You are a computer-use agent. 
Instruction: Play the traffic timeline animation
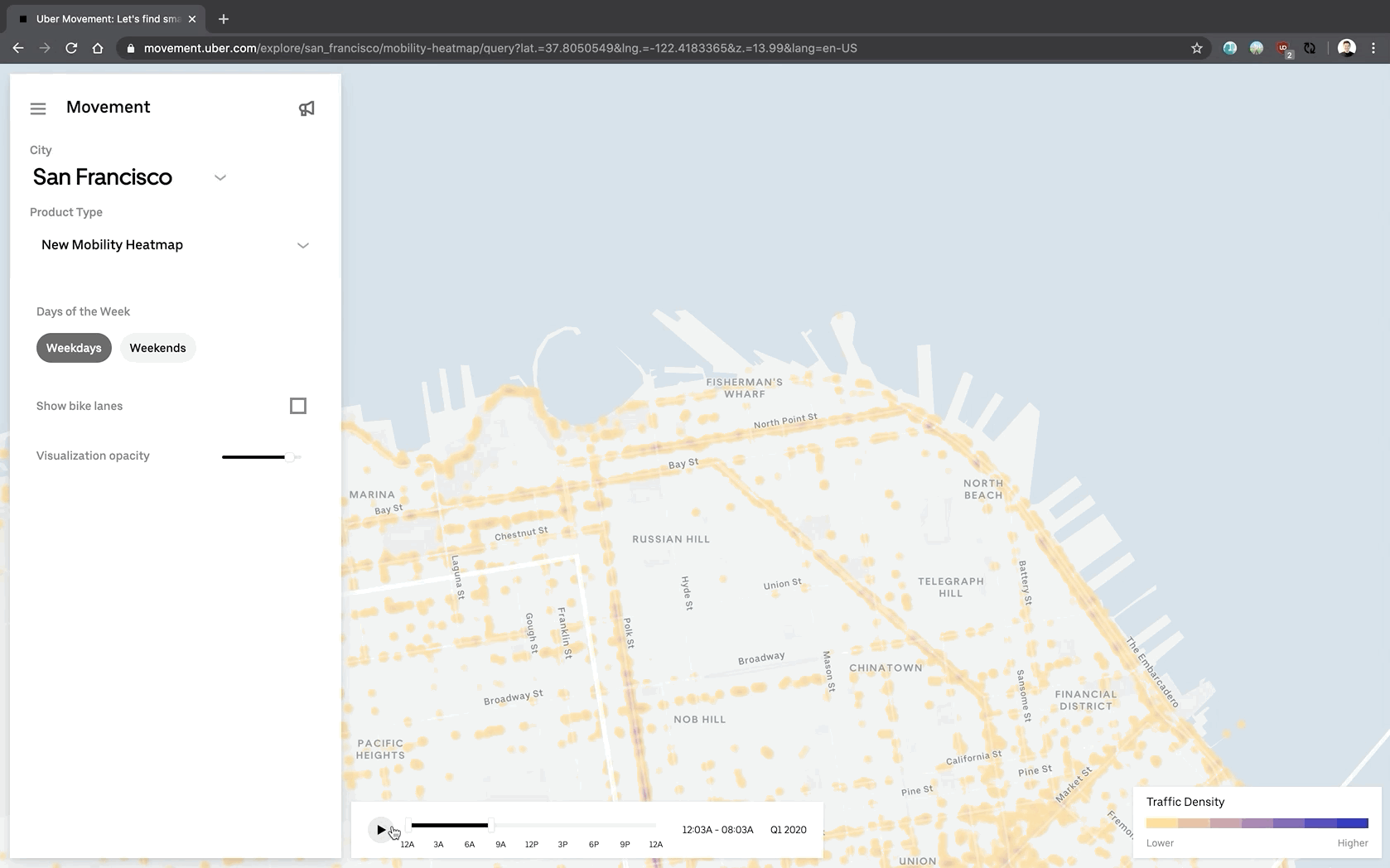click(x=381, y=829)
